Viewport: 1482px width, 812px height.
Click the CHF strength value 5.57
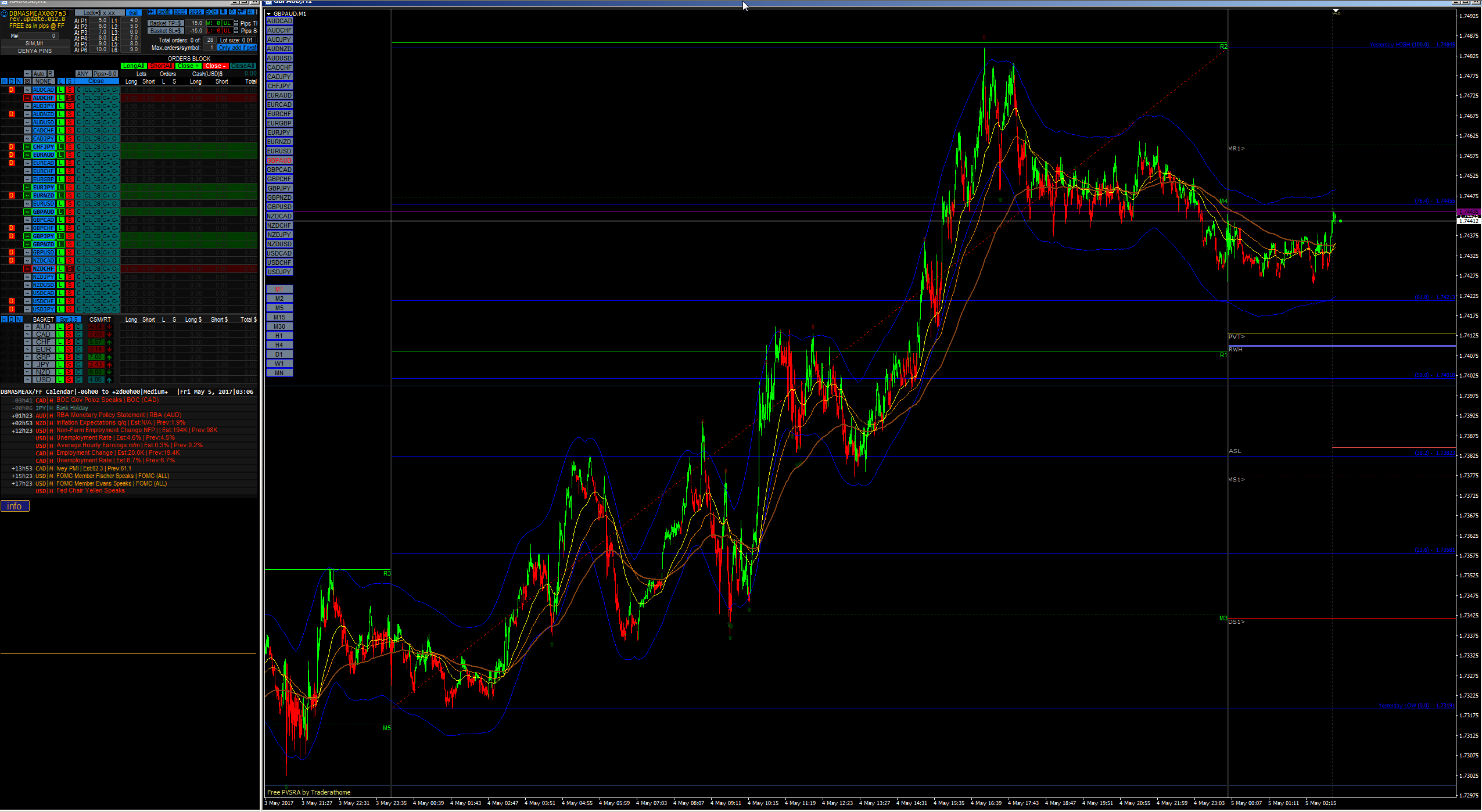pos(96,342)
